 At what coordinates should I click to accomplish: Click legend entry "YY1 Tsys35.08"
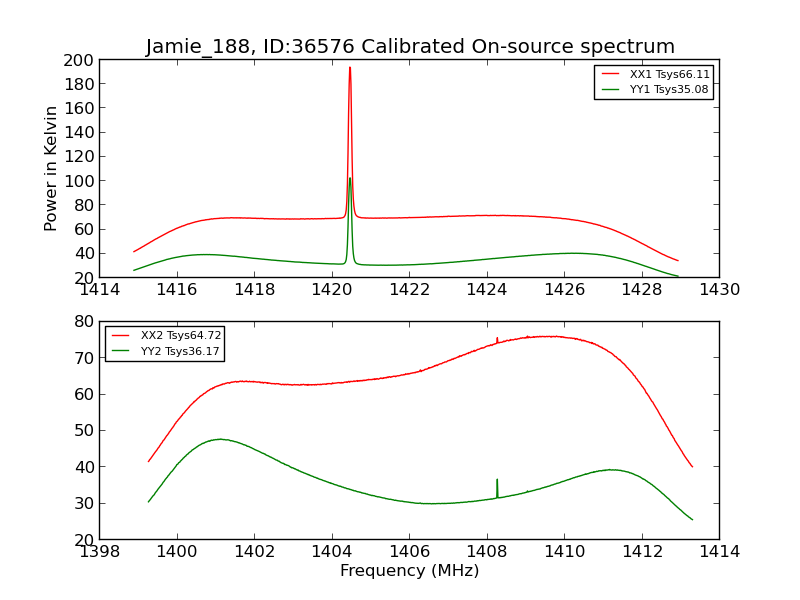coord(669,89)
